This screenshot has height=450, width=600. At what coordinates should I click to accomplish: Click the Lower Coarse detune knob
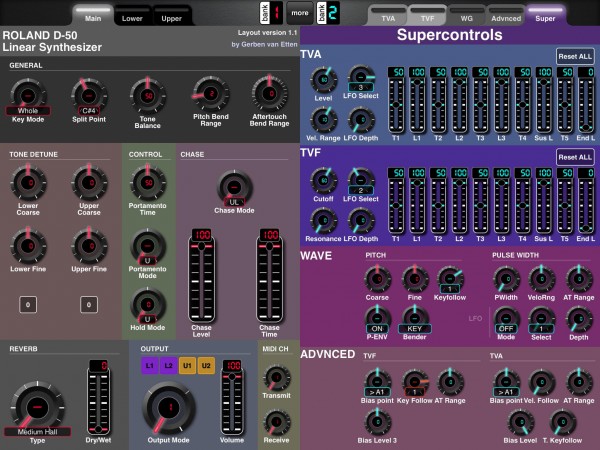pyautogui.click(x=28, y=183)
